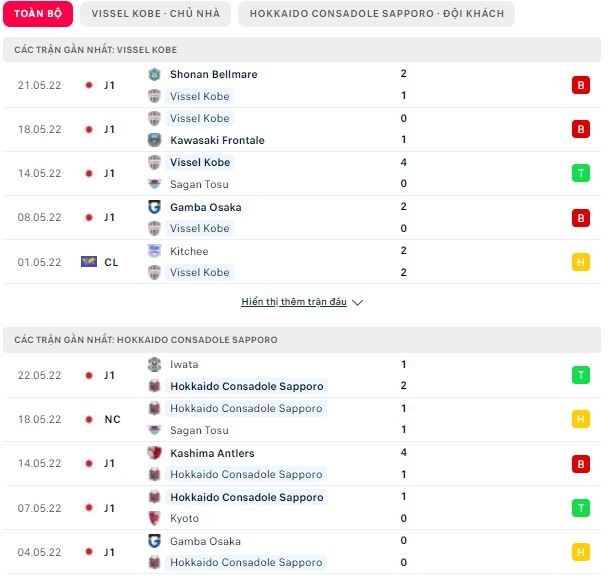
Task: Click the Kawasaki Frontale team crest
Action: [154, 140]
